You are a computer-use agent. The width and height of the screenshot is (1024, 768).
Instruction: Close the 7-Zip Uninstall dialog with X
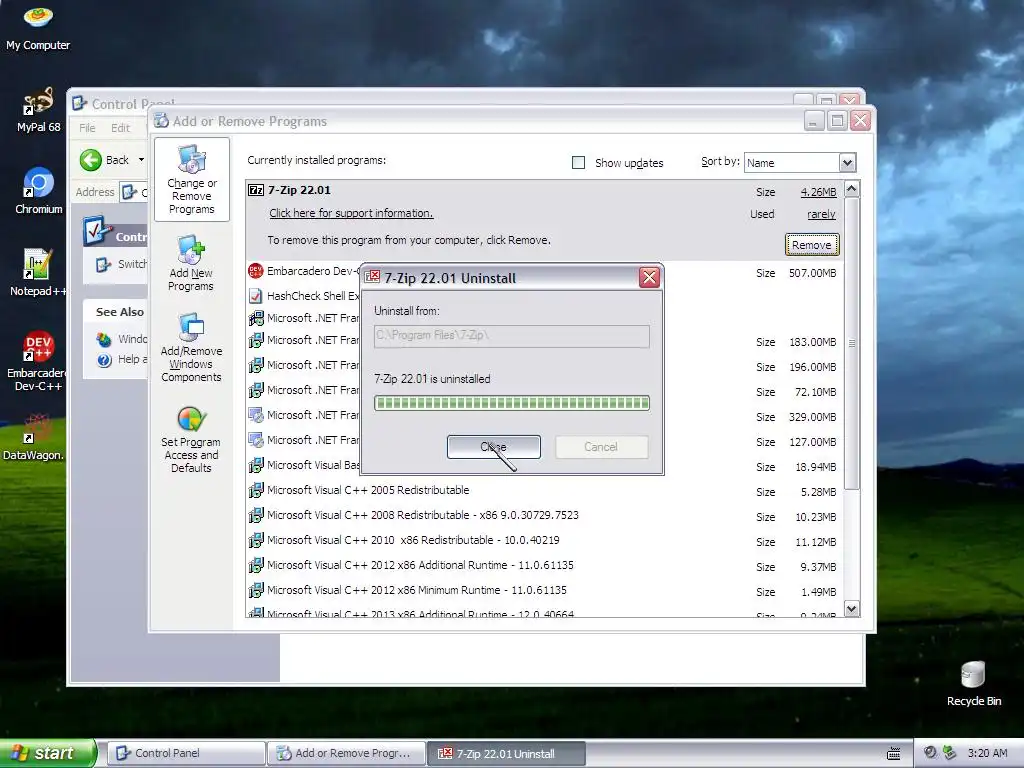[x=649, y=278]
